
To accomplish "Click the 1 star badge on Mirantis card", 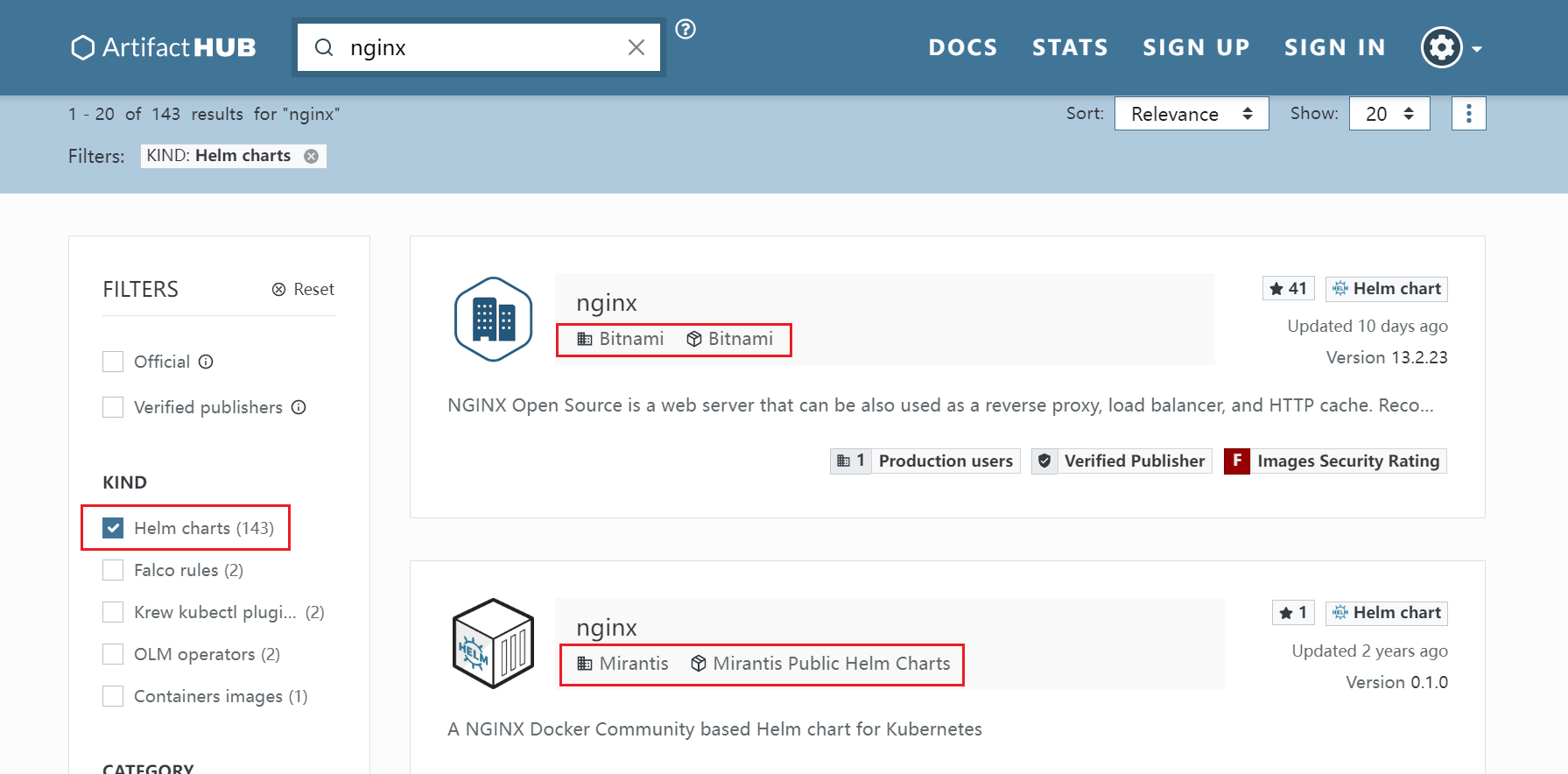I will [1293, 613].
